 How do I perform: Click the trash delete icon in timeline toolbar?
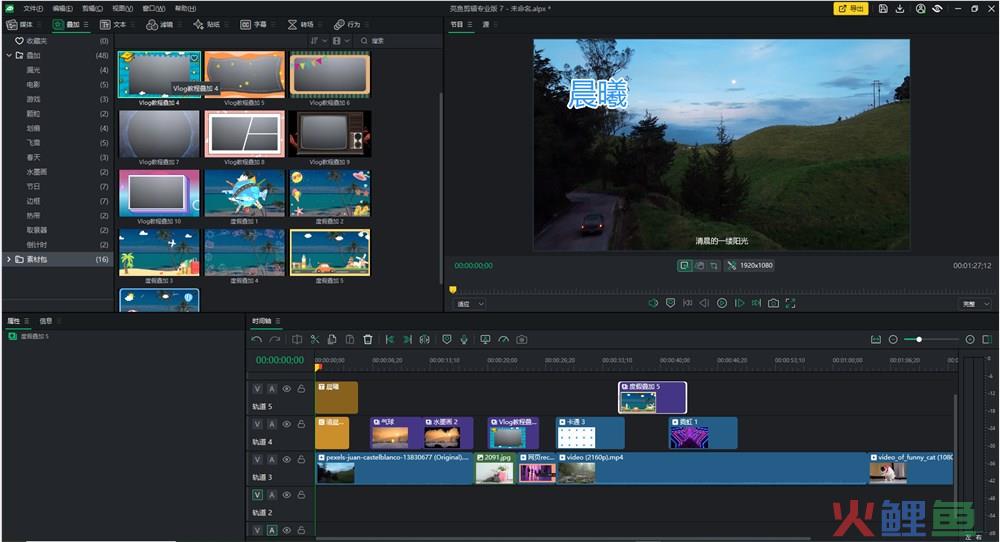(368, 340)
